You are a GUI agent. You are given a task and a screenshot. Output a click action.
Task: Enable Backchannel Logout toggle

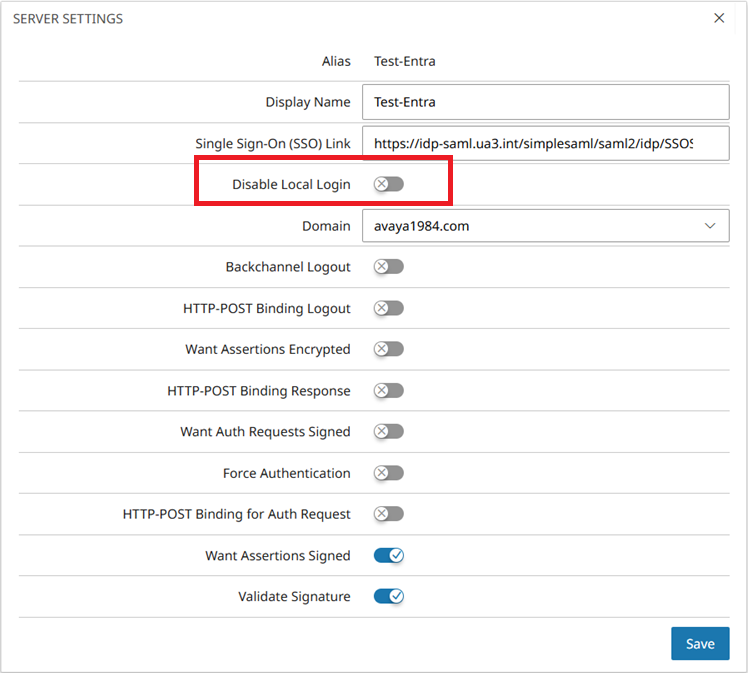388,267
